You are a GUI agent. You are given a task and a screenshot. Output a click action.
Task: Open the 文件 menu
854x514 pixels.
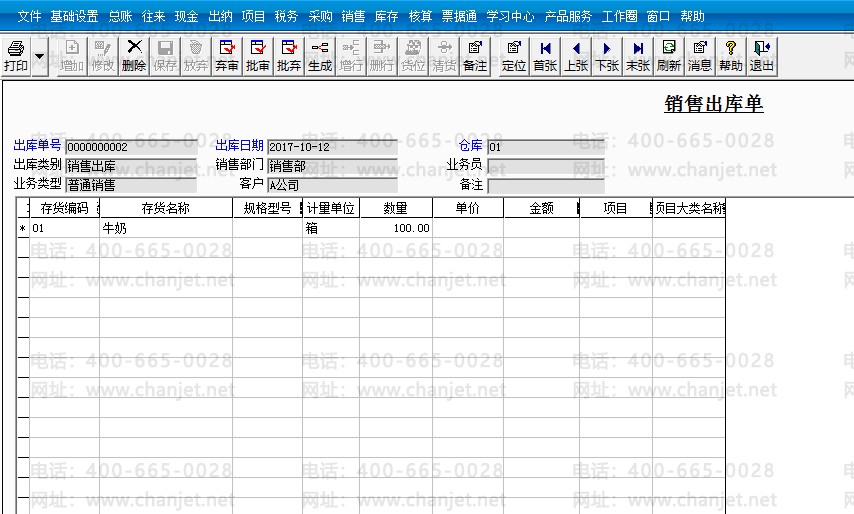coord(29,16)
